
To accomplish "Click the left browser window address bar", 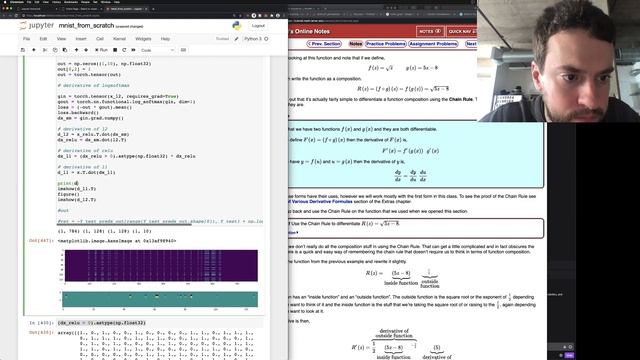I will pos(127,16).
